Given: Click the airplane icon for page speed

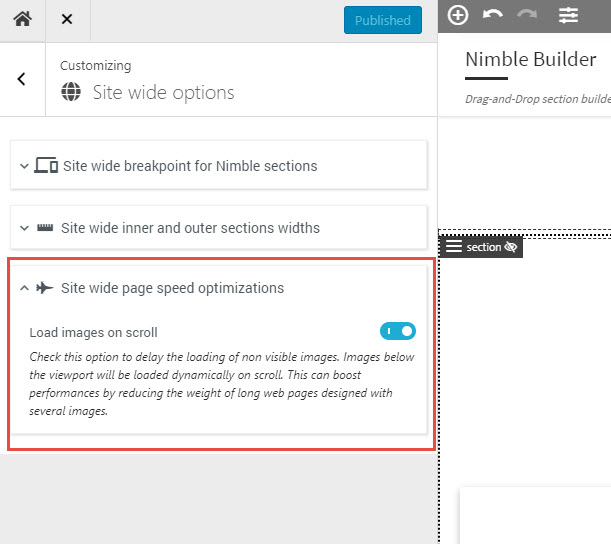Looking at the screenshot, I should [x=44, y=288].
